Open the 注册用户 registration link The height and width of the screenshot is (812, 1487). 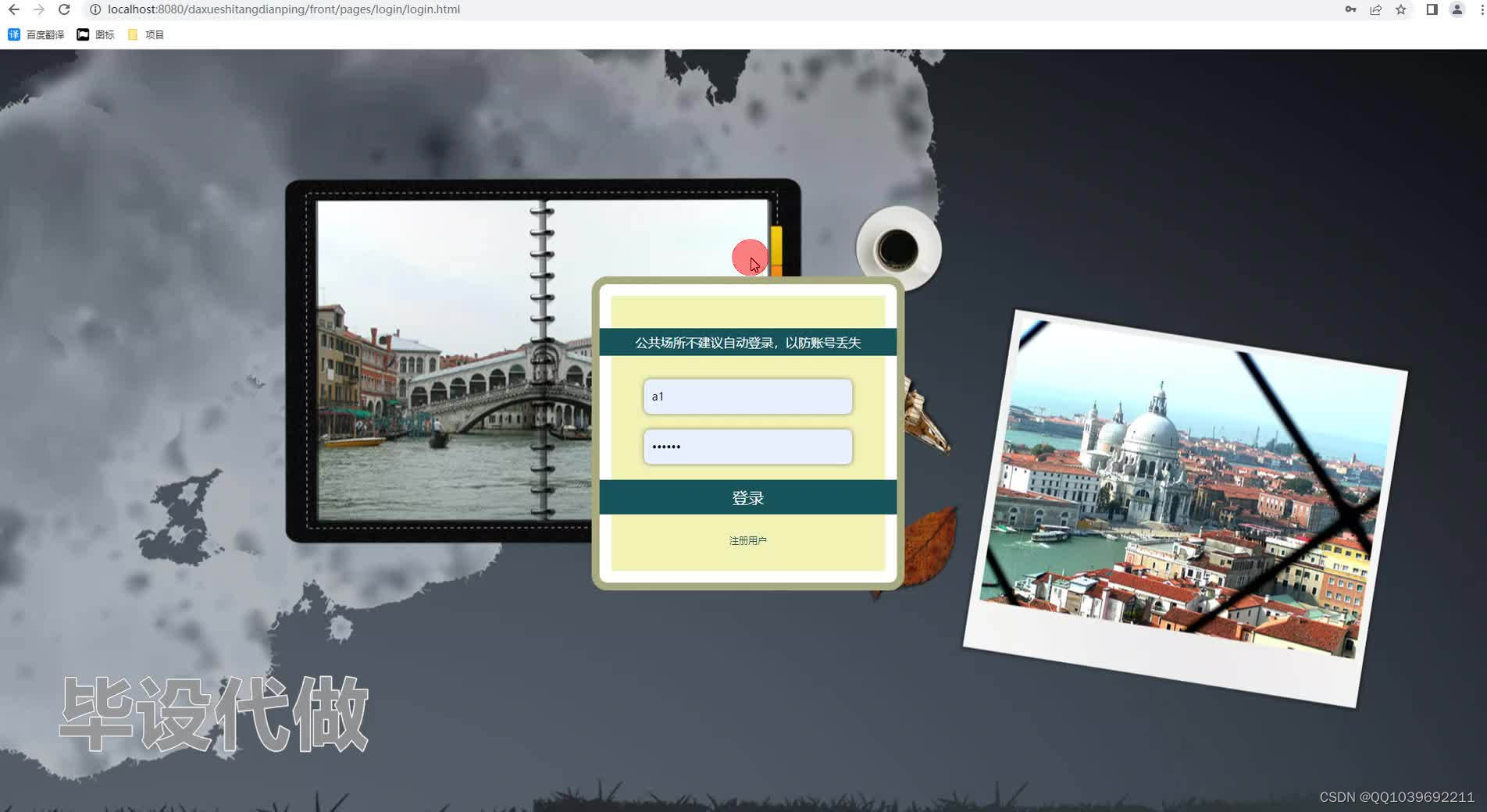(x=747, y=540)
